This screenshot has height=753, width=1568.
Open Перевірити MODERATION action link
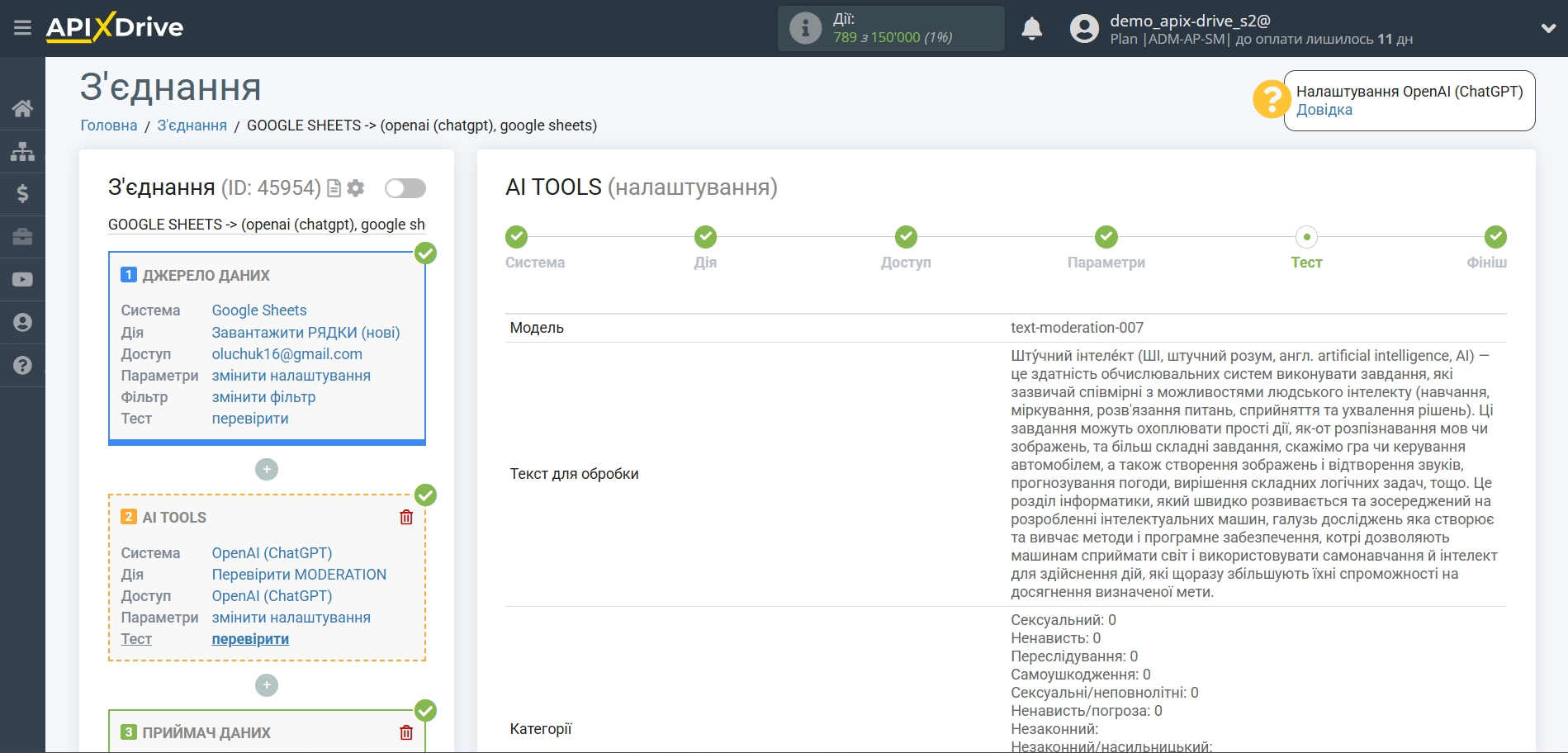point(299,575)
